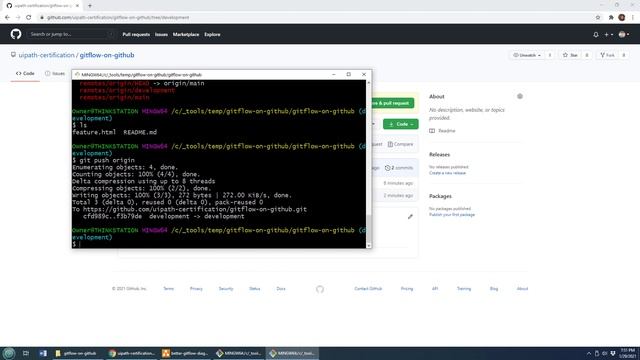Open the Unwatch dropdown button
Viewport: 640px width, 360px height.
pos(527,55)
